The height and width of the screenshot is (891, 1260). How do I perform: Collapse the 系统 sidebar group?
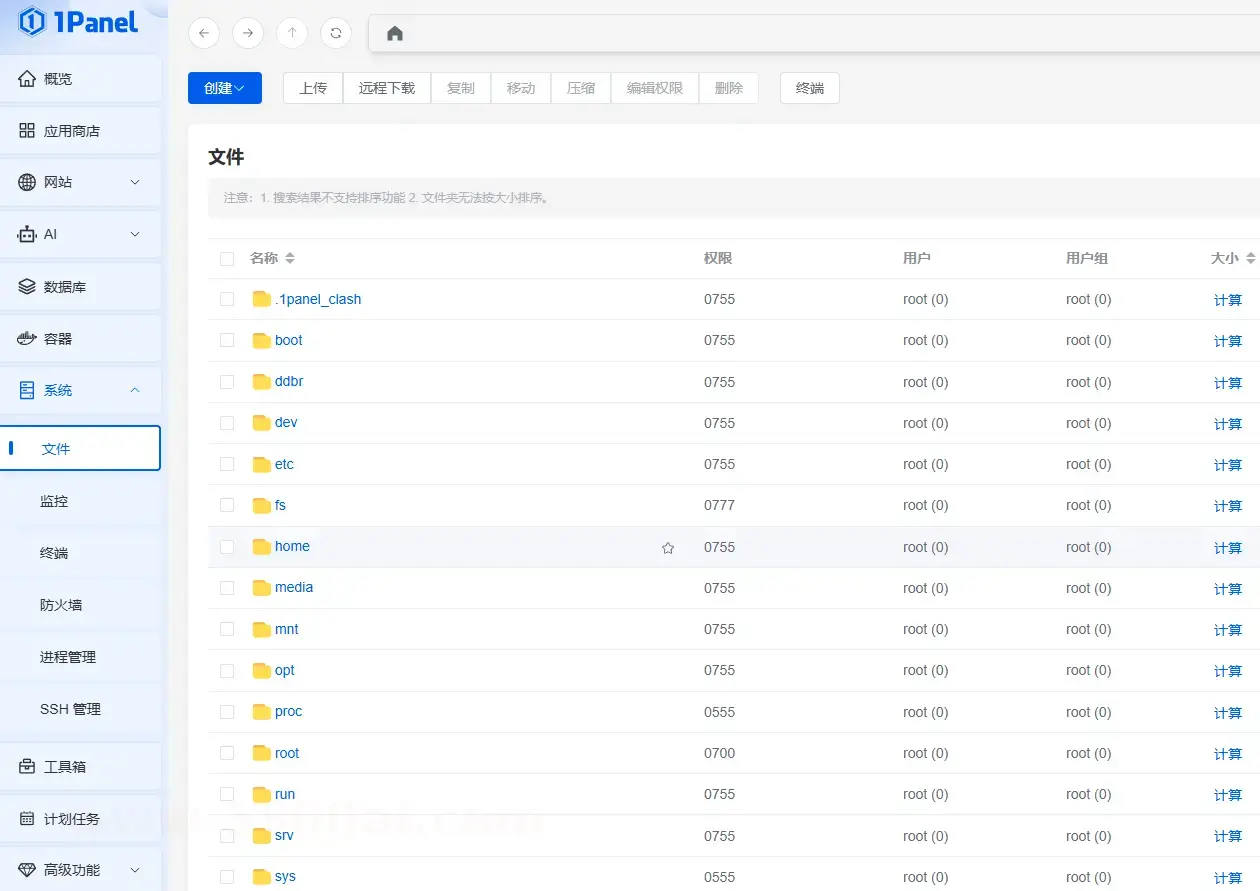[x=80, y=391]
